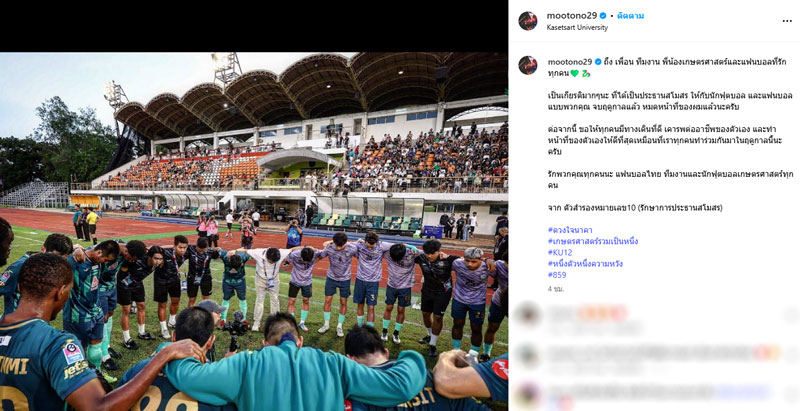Click the verified badge in the caption line
Image resolution: width=800 pixels, height=411 pixels.
598,62
